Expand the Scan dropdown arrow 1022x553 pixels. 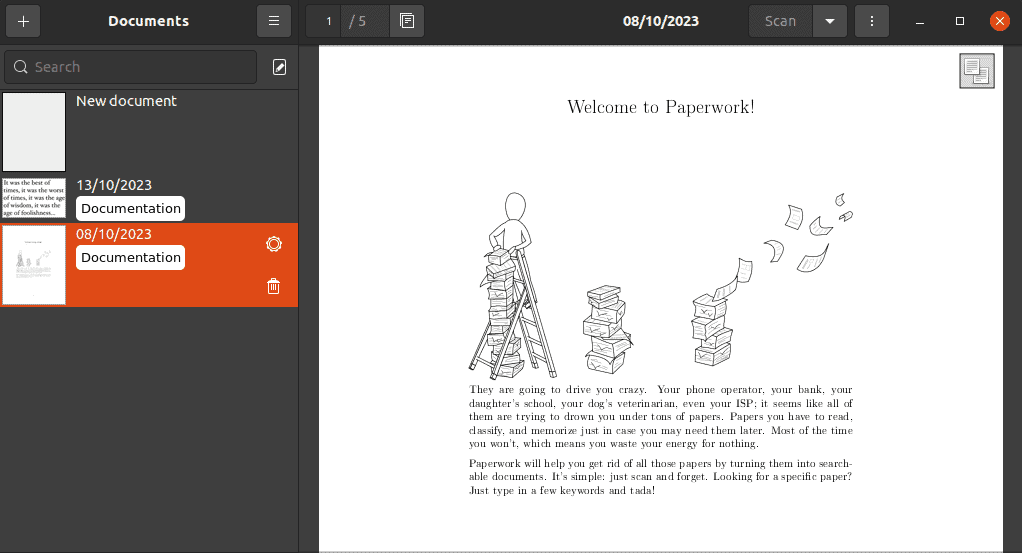[x=830, y=21]
